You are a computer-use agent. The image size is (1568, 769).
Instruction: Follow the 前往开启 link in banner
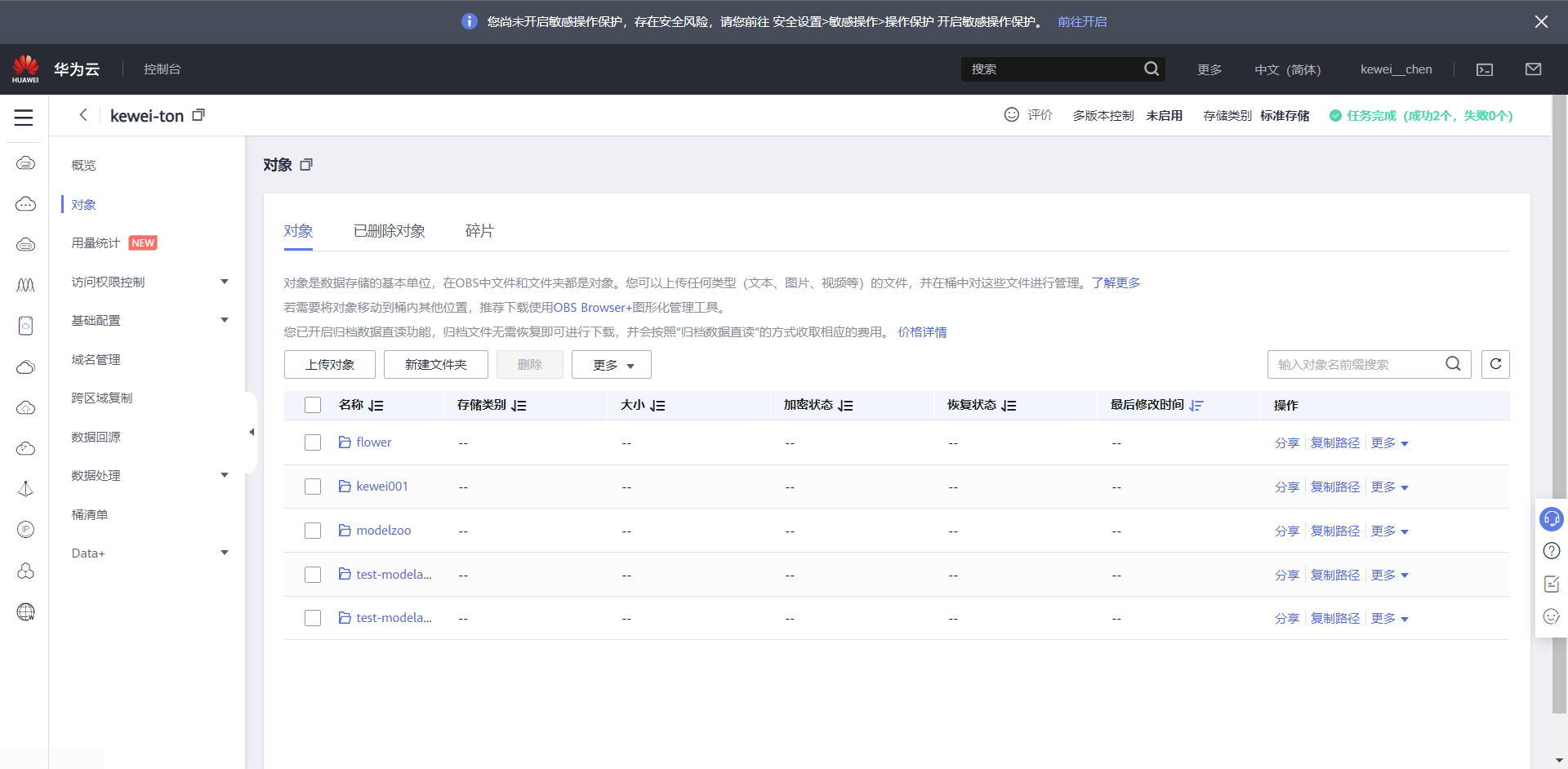tap(1082, 22)
